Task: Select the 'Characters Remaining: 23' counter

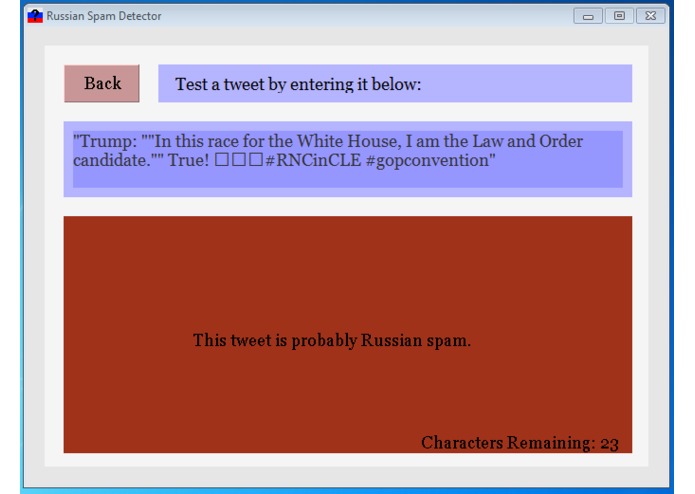Action: coord(519,443)
